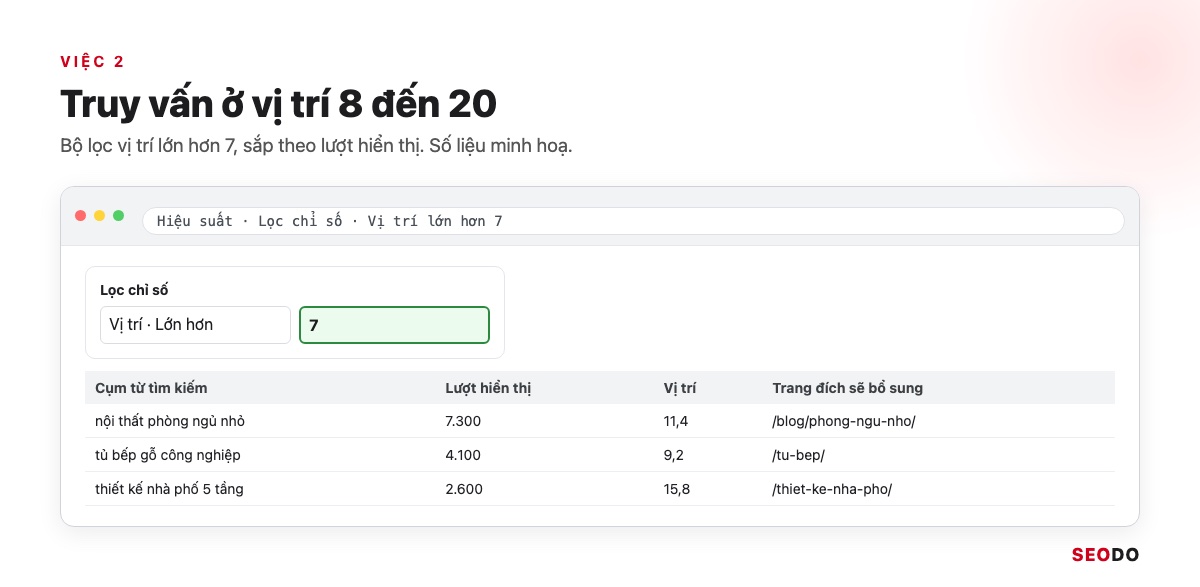Viewport: 1200px width, 587px height.
Task: Click the position value 9,2
Action: 673,455
